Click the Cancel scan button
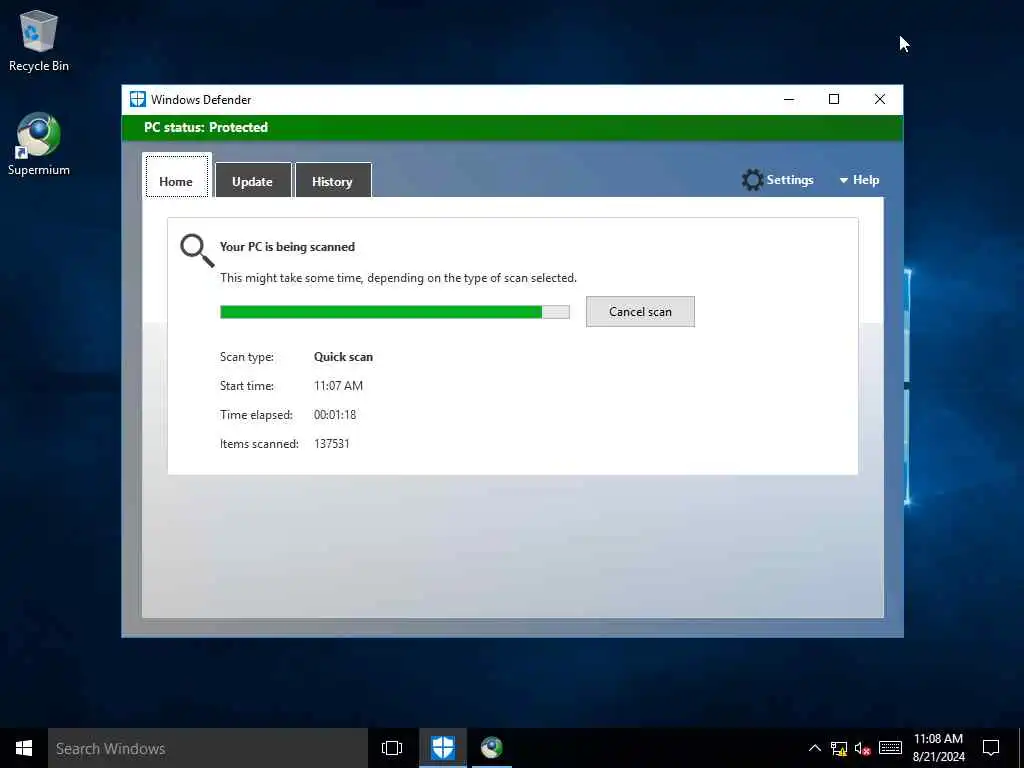 tap(640, 312)
